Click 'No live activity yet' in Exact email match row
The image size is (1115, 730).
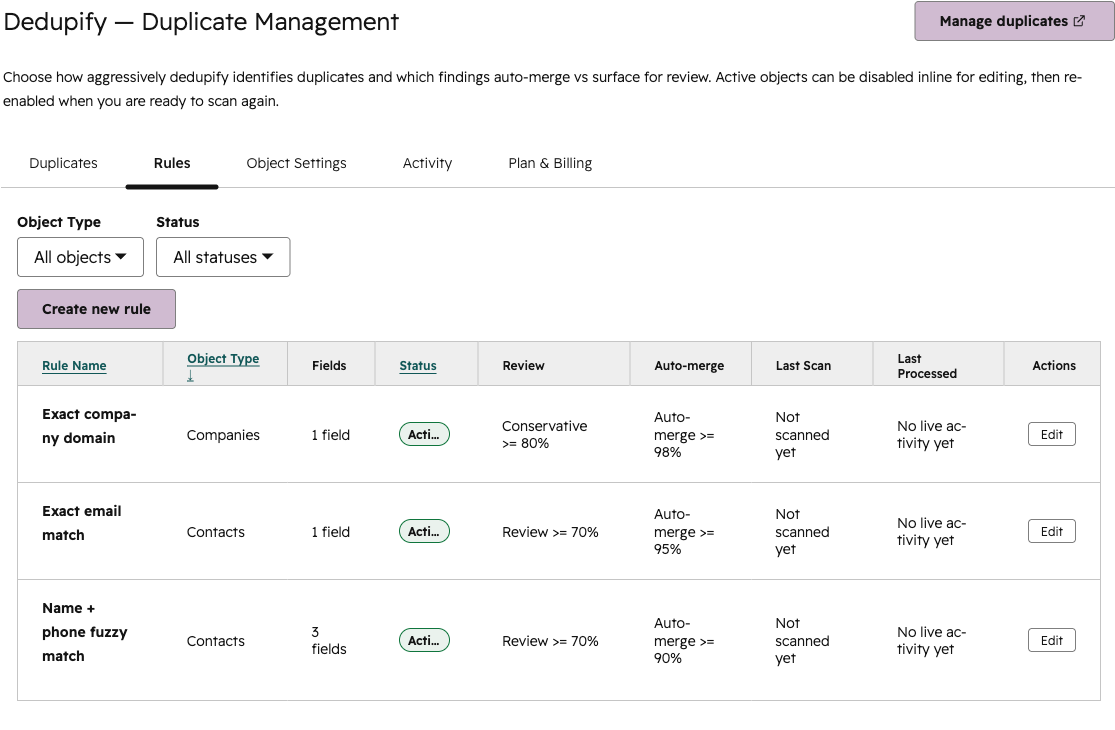932,532
